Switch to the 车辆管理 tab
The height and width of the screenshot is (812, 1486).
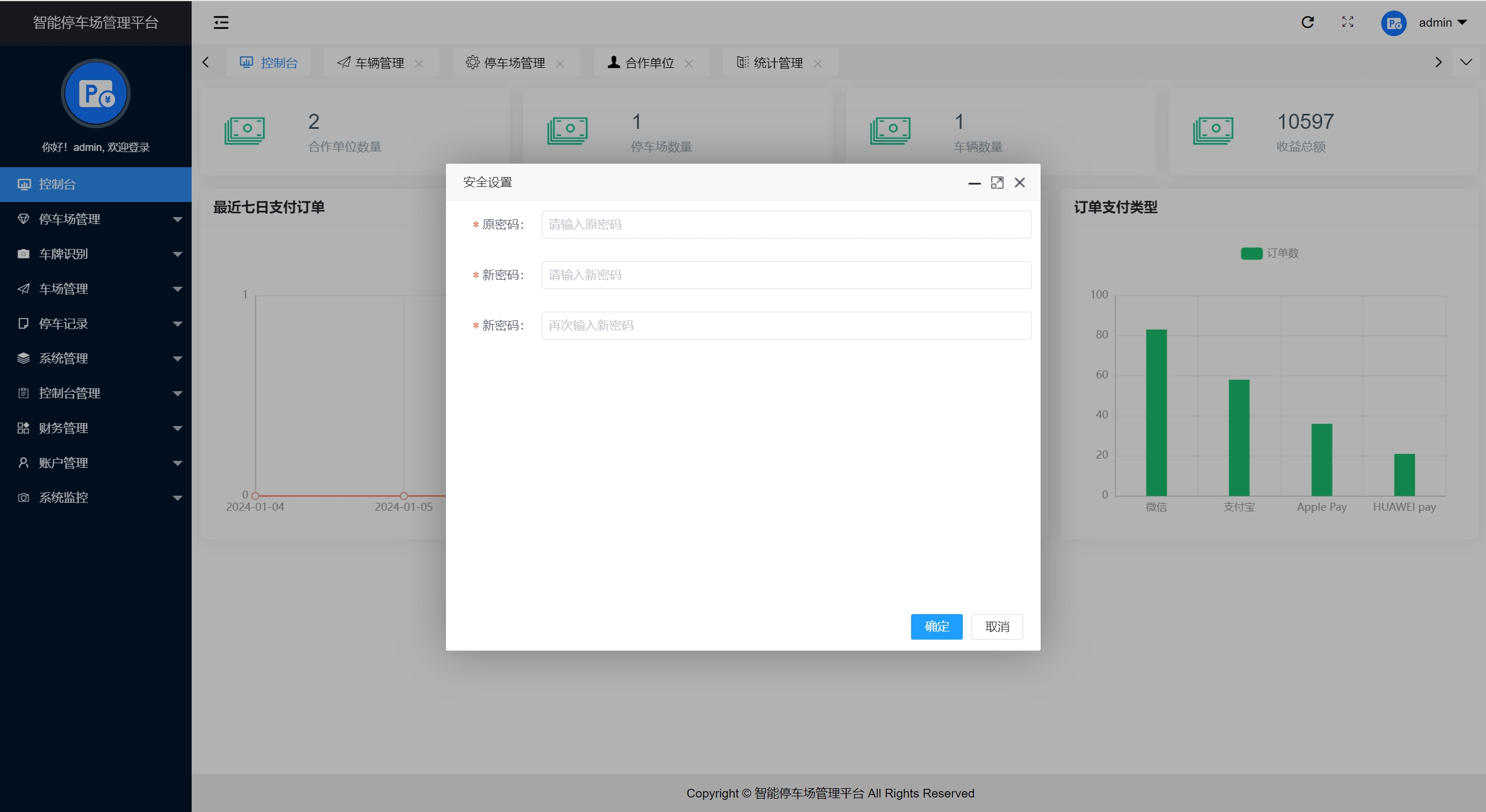[x=379, y=63]
